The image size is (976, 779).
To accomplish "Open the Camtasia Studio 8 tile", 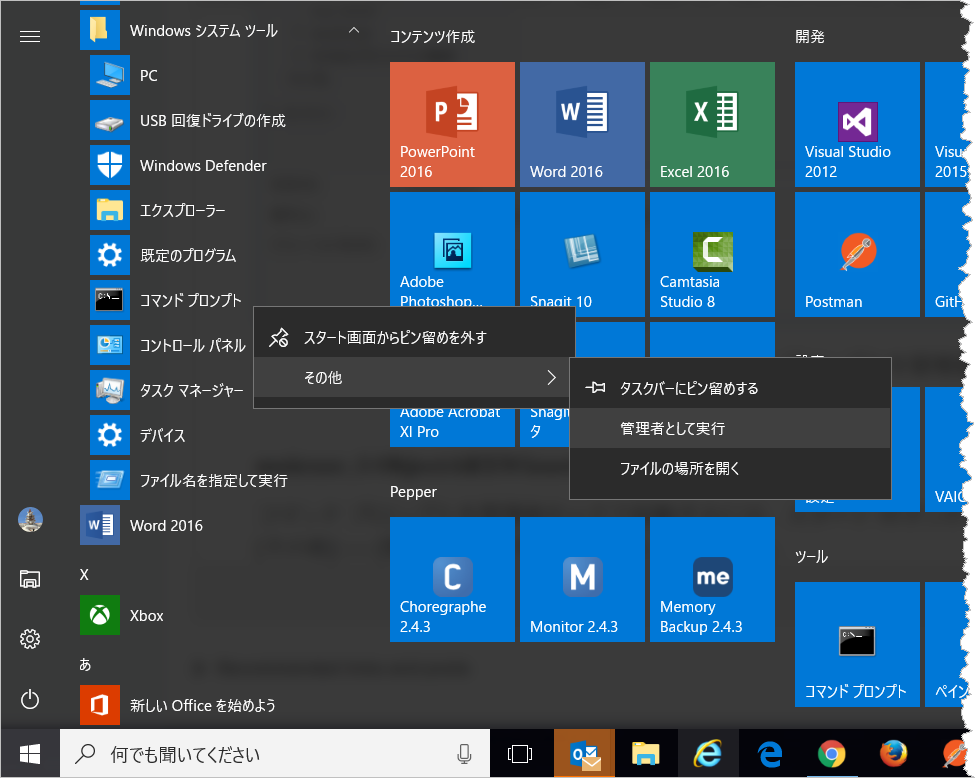I will point(712,254).
